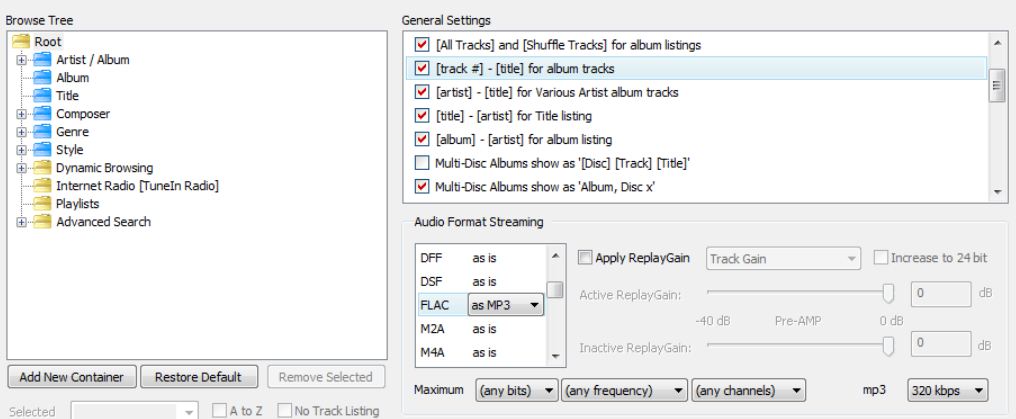Viewport: 1016px width, 419px height.
Task: Open the 320 kbps bitrate dropdown
Action: 947,388
